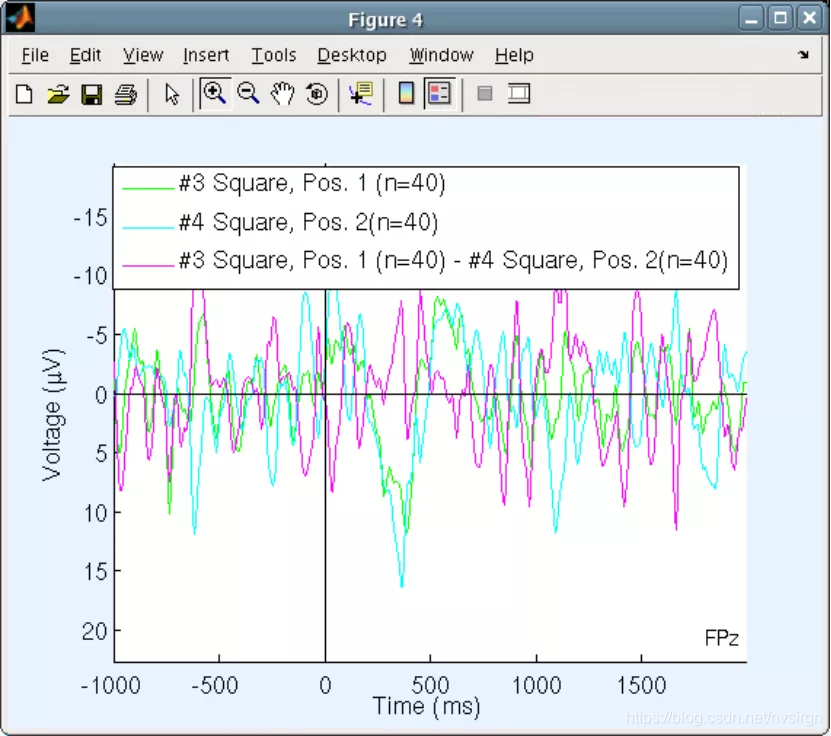The height and width of the screenshot is (736, 831).
Task: Click the 'Figure 4' window title
Action: [385, 20]
